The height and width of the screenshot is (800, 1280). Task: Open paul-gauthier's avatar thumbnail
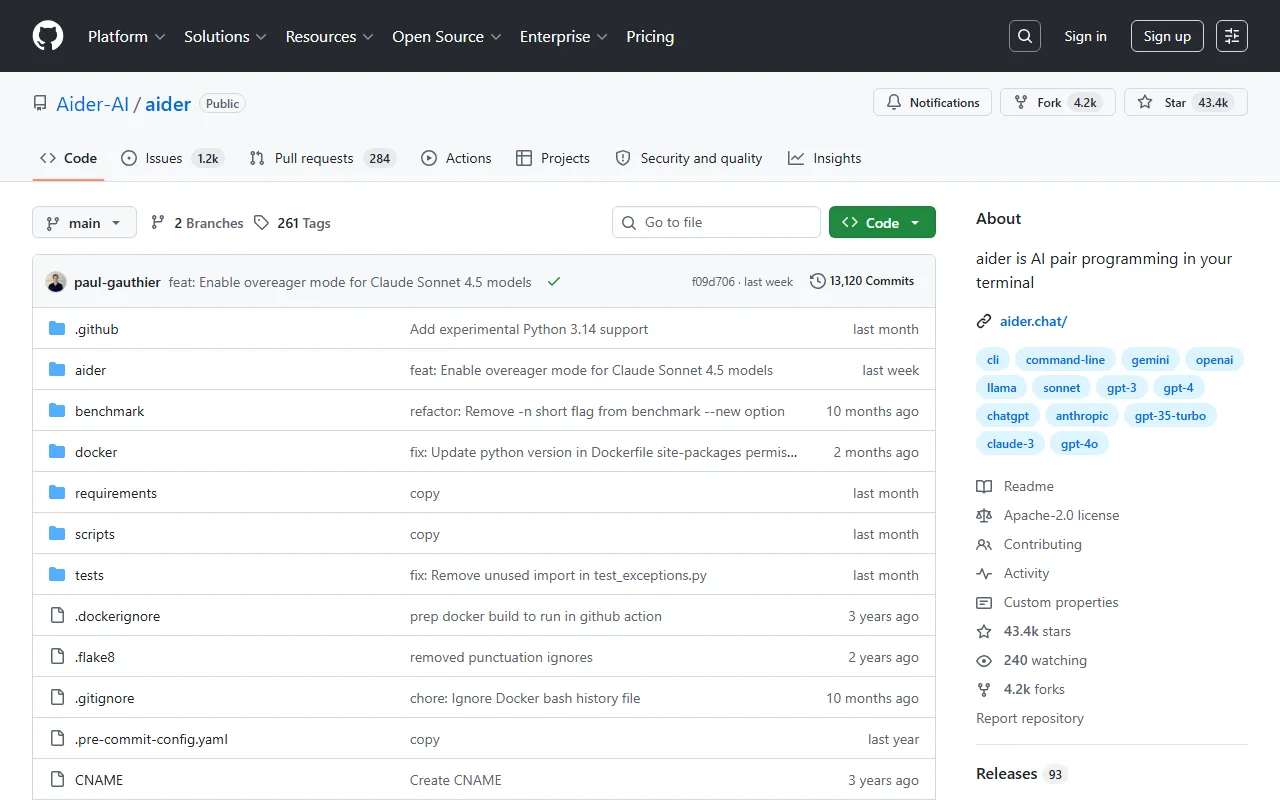(56, 282)
